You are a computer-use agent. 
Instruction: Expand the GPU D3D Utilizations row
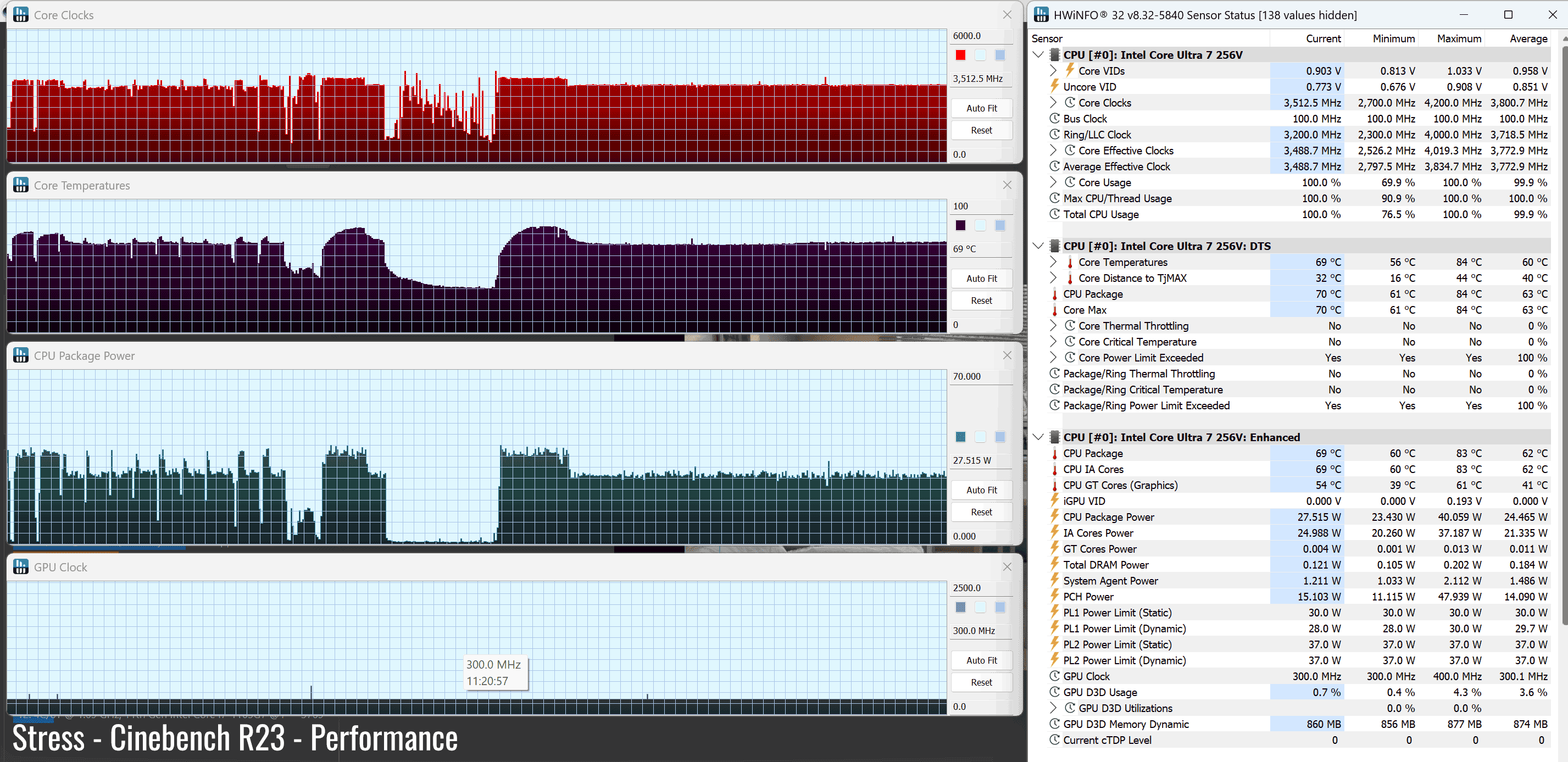[1054, 708]
